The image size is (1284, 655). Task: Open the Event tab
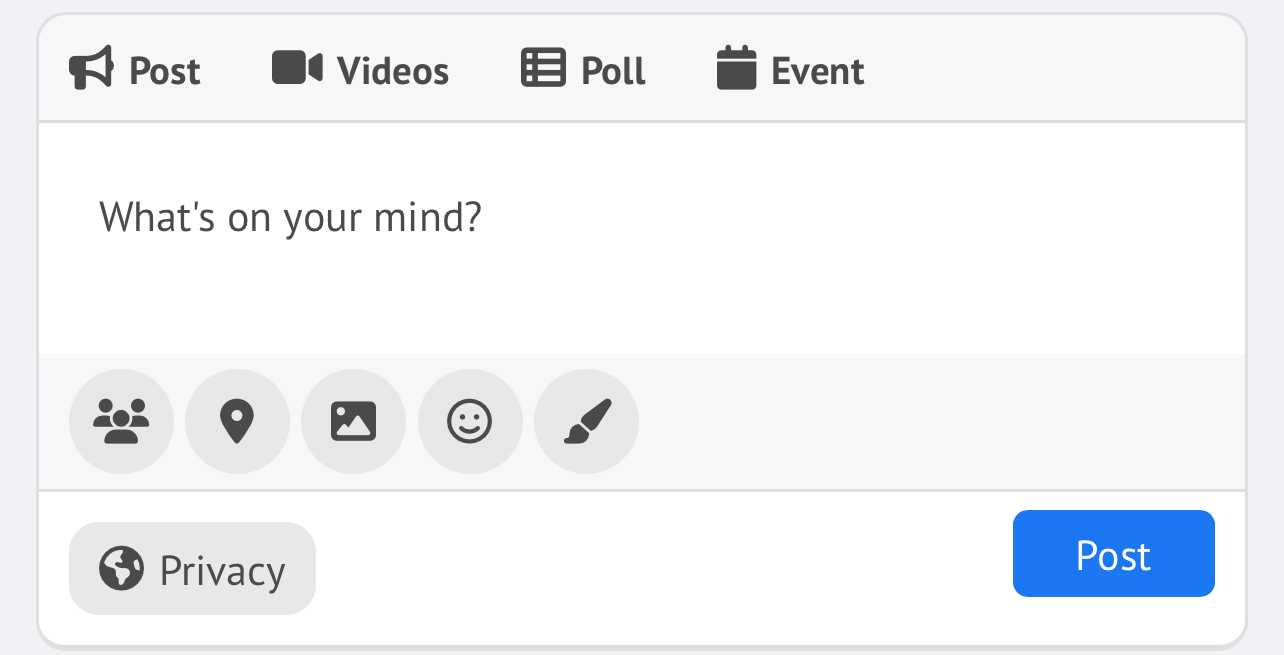[817, 72]
